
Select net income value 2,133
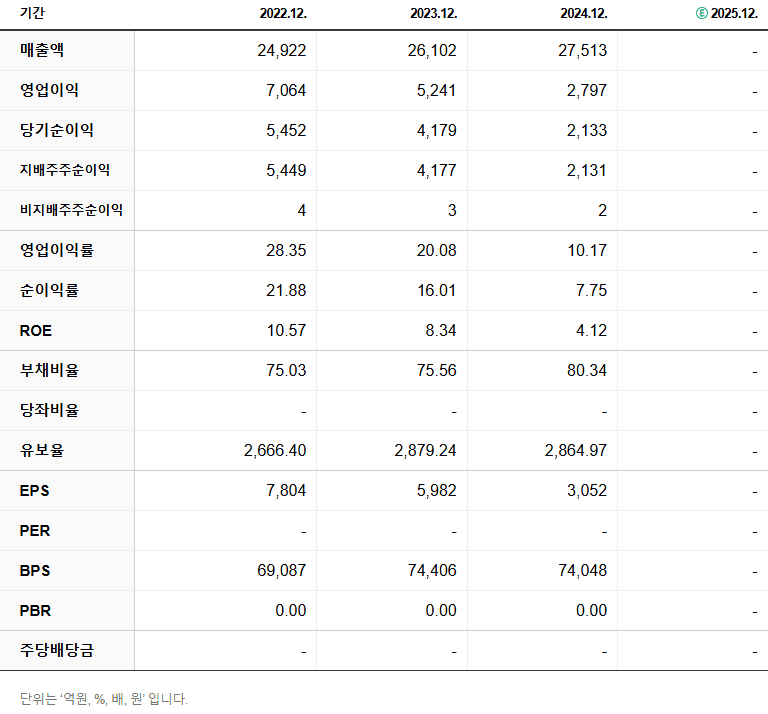(587, 130)
